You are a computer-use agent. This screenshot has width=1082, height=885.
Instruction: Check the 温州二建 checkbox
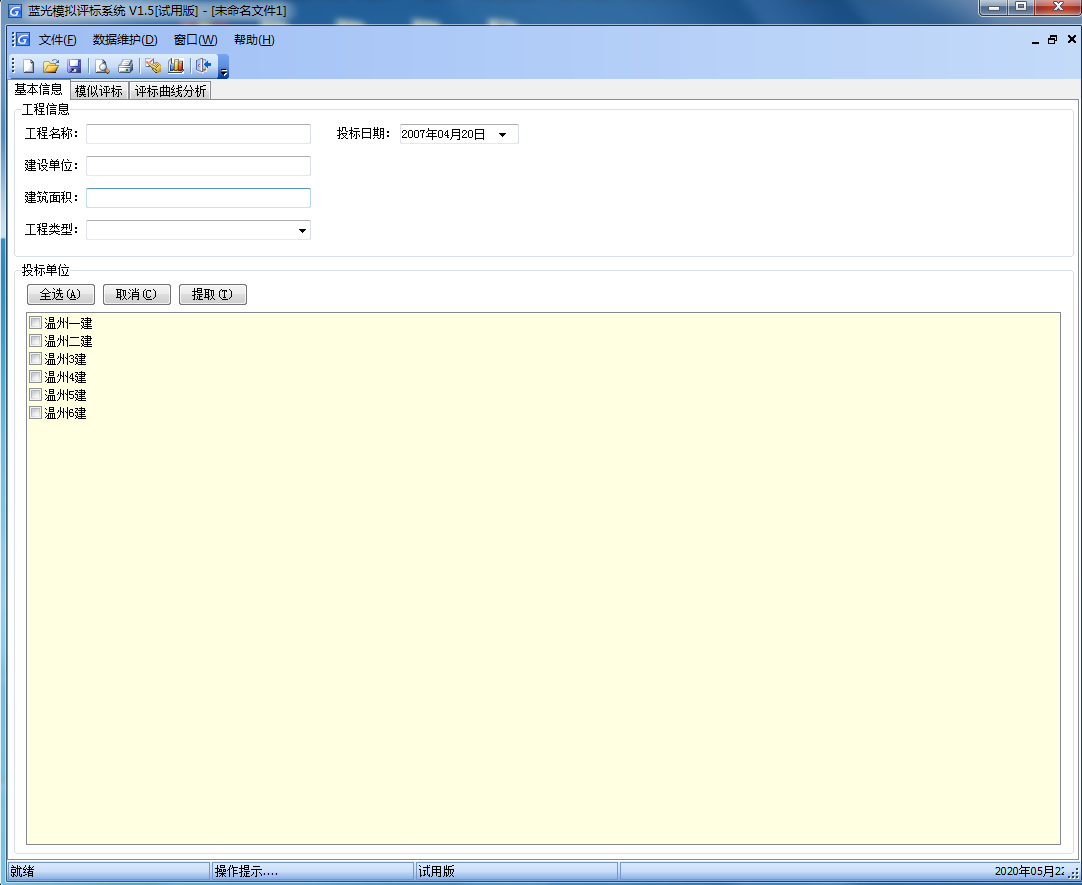[x=35, y=340]
